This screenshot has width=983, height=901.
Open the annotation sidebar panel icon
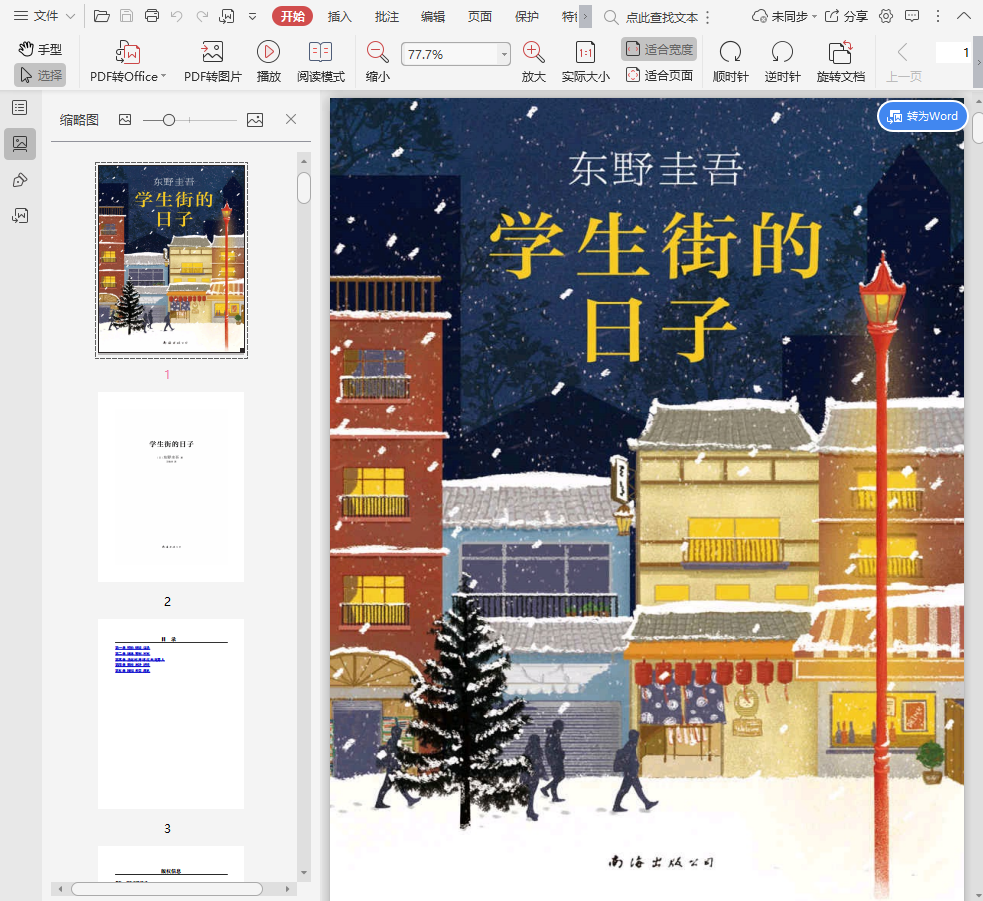[20, 181]
